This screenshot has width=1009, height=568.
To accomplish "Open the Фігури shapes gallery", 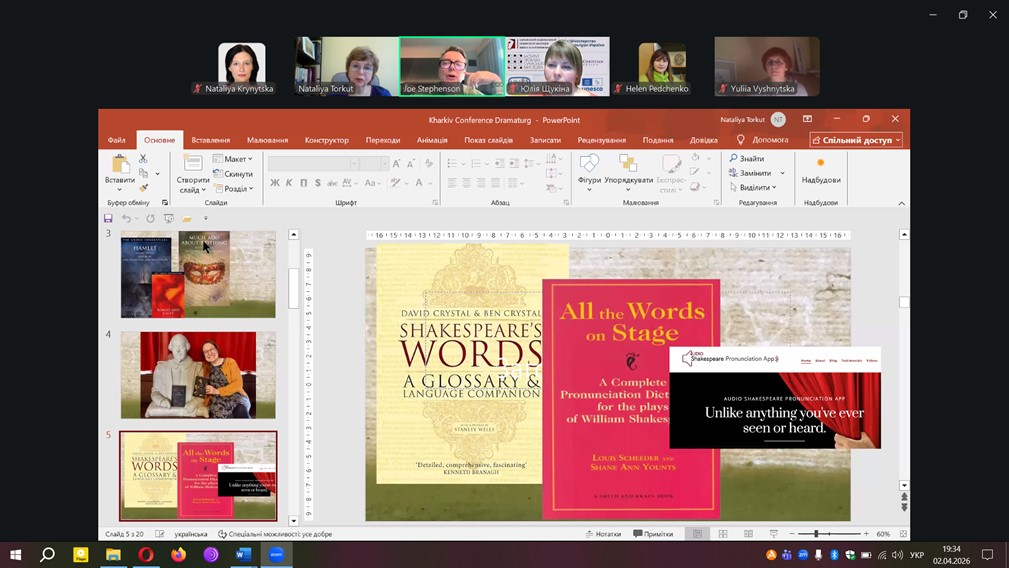I will 589,165.
